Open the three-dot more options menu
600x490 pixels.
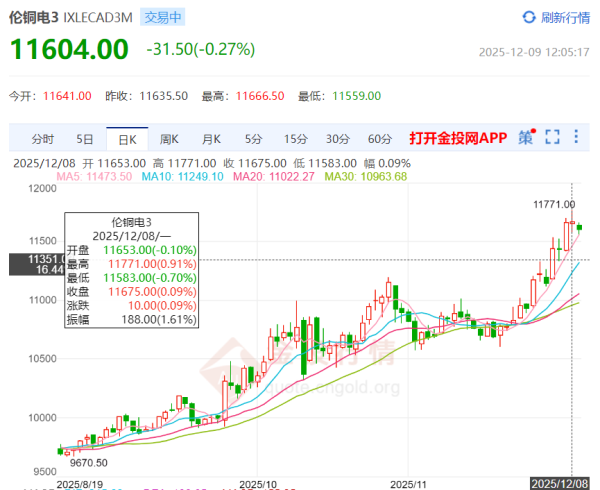tap(576, 137)
